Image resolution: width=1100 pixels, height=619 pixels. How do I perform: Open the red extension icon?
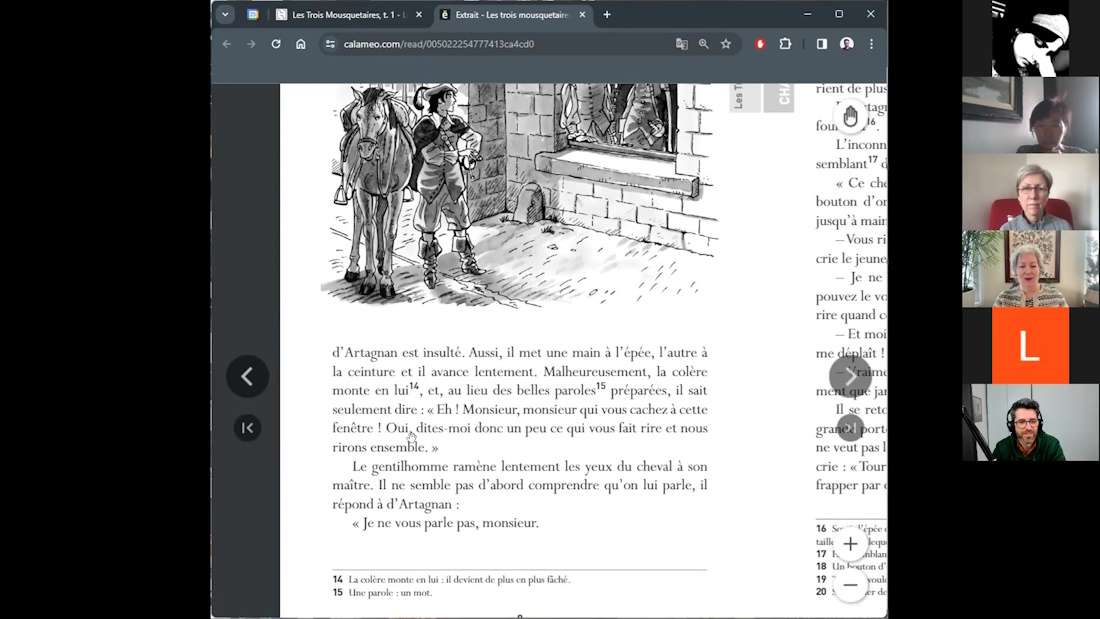tap(760, 44)
